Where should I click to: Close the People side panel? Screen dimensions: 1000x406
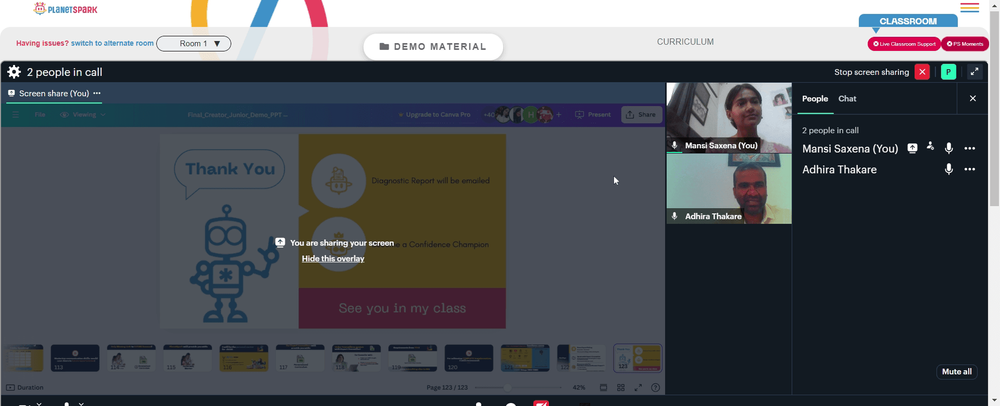point(973,99)
